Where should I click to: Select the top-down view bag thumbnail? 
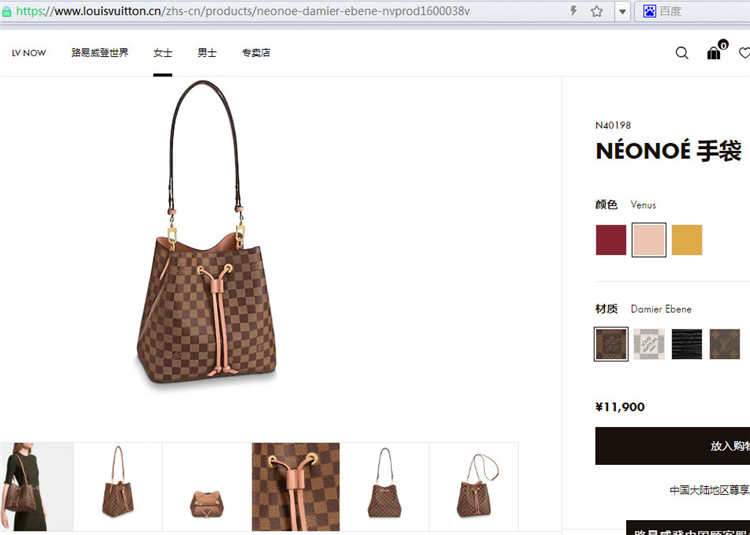(x=207, y=487)
